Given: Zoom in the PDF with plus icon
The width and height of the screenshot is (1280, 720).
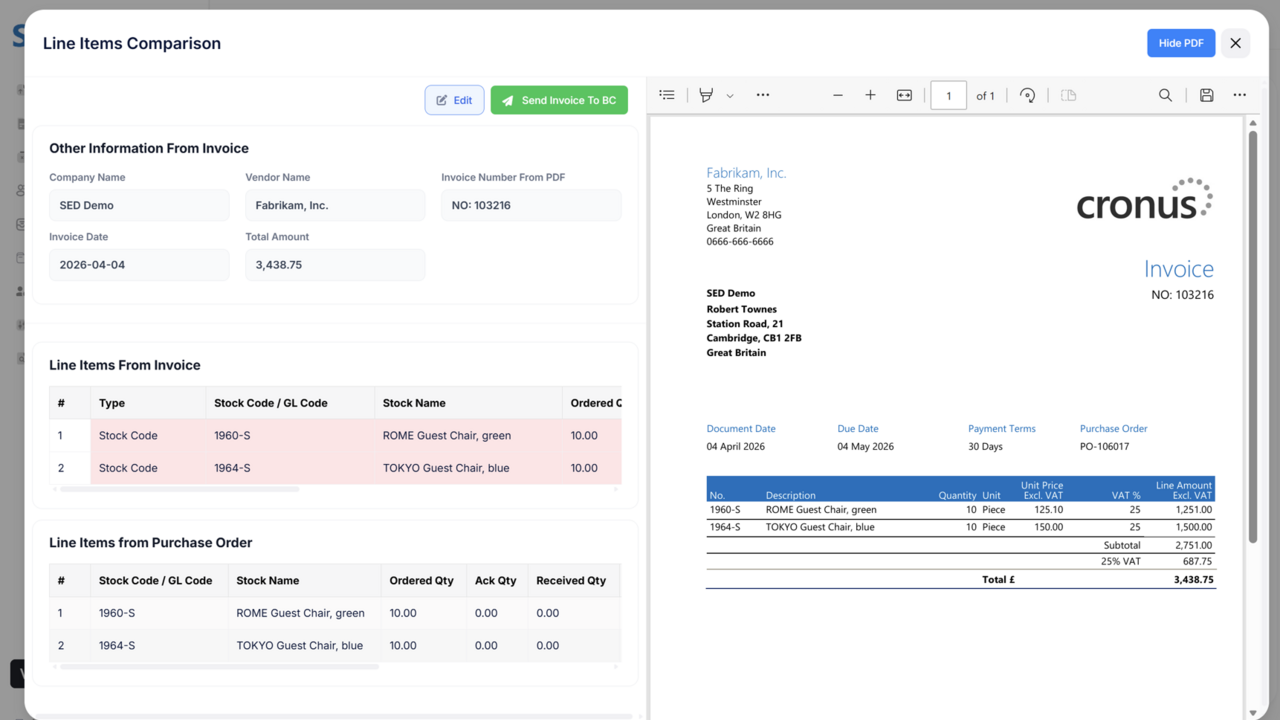Looking at the screenshot, I should 870,95.
